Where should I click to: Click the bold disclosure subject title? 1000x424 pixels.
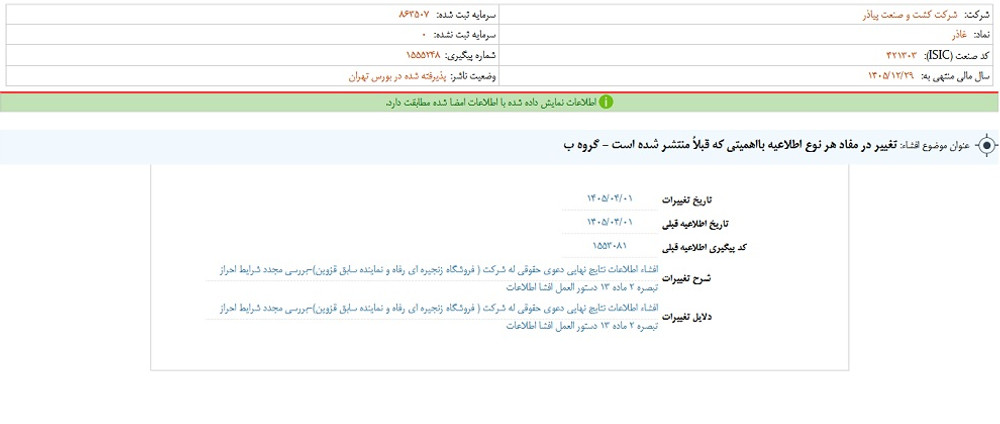730,145
